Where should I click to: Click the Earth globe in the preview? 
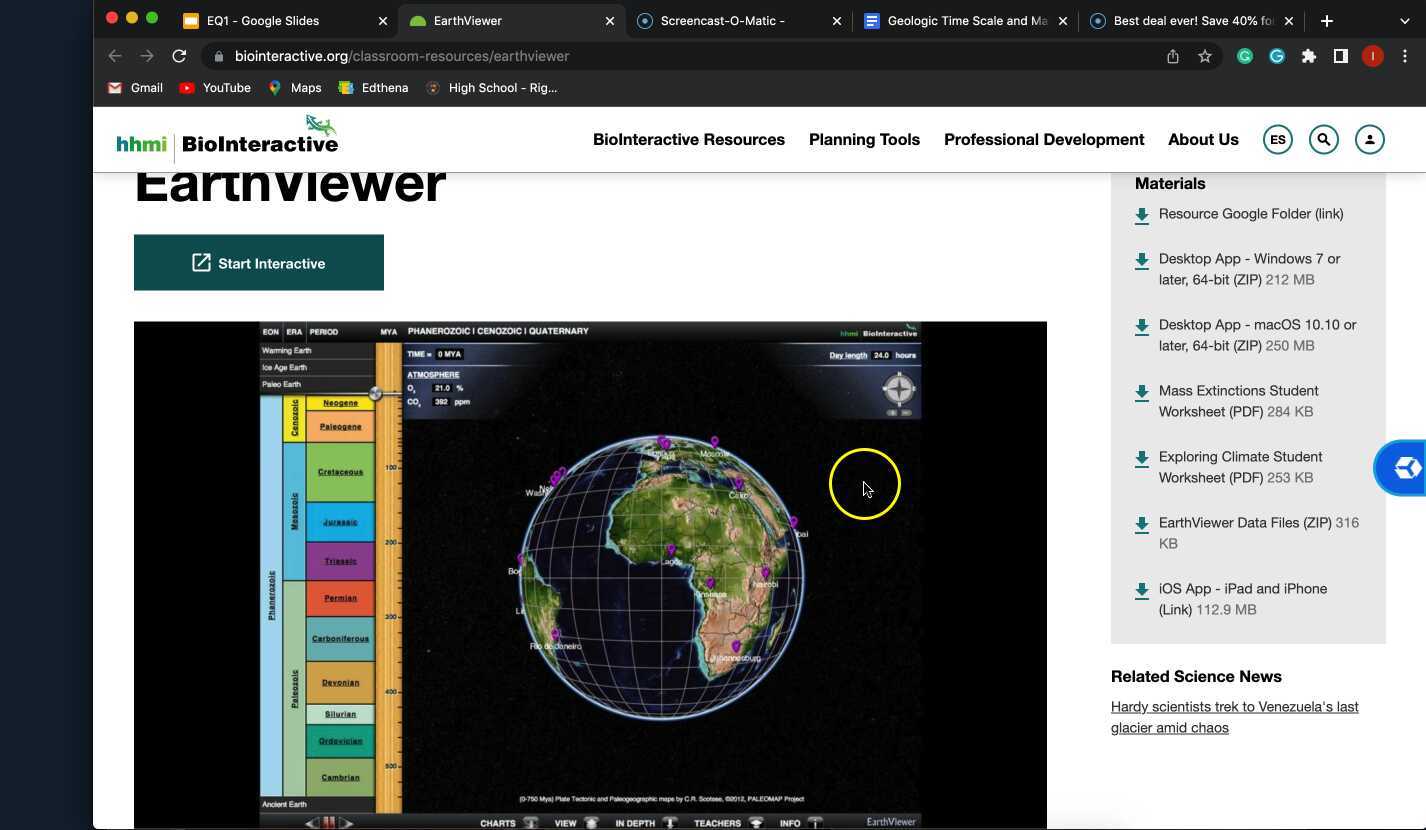pyautogui.click(x=661, y=577)
